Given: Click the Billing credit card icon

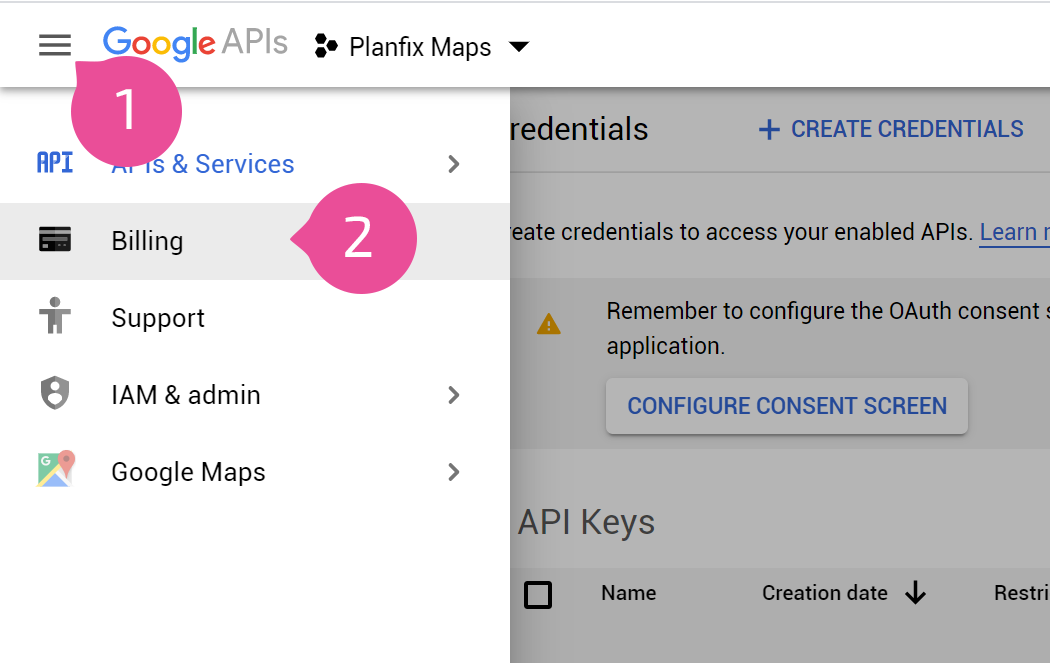Looking at the screenshot, I should (x=55, y=239).
